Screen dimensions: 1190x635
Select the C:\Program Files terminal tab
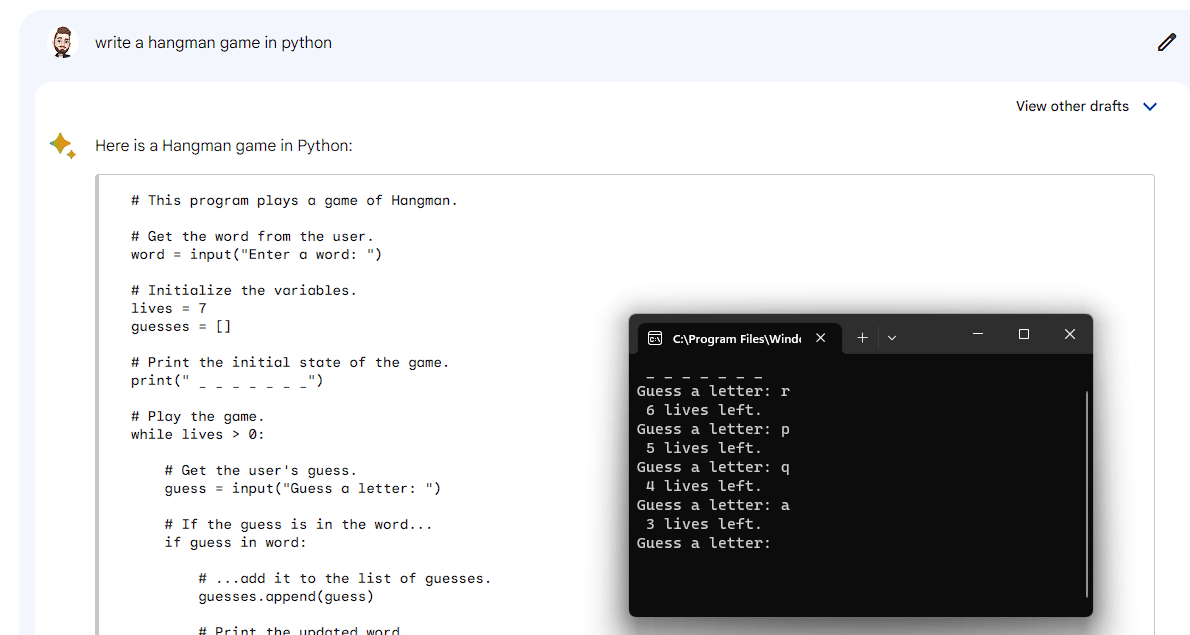point(740,338)
